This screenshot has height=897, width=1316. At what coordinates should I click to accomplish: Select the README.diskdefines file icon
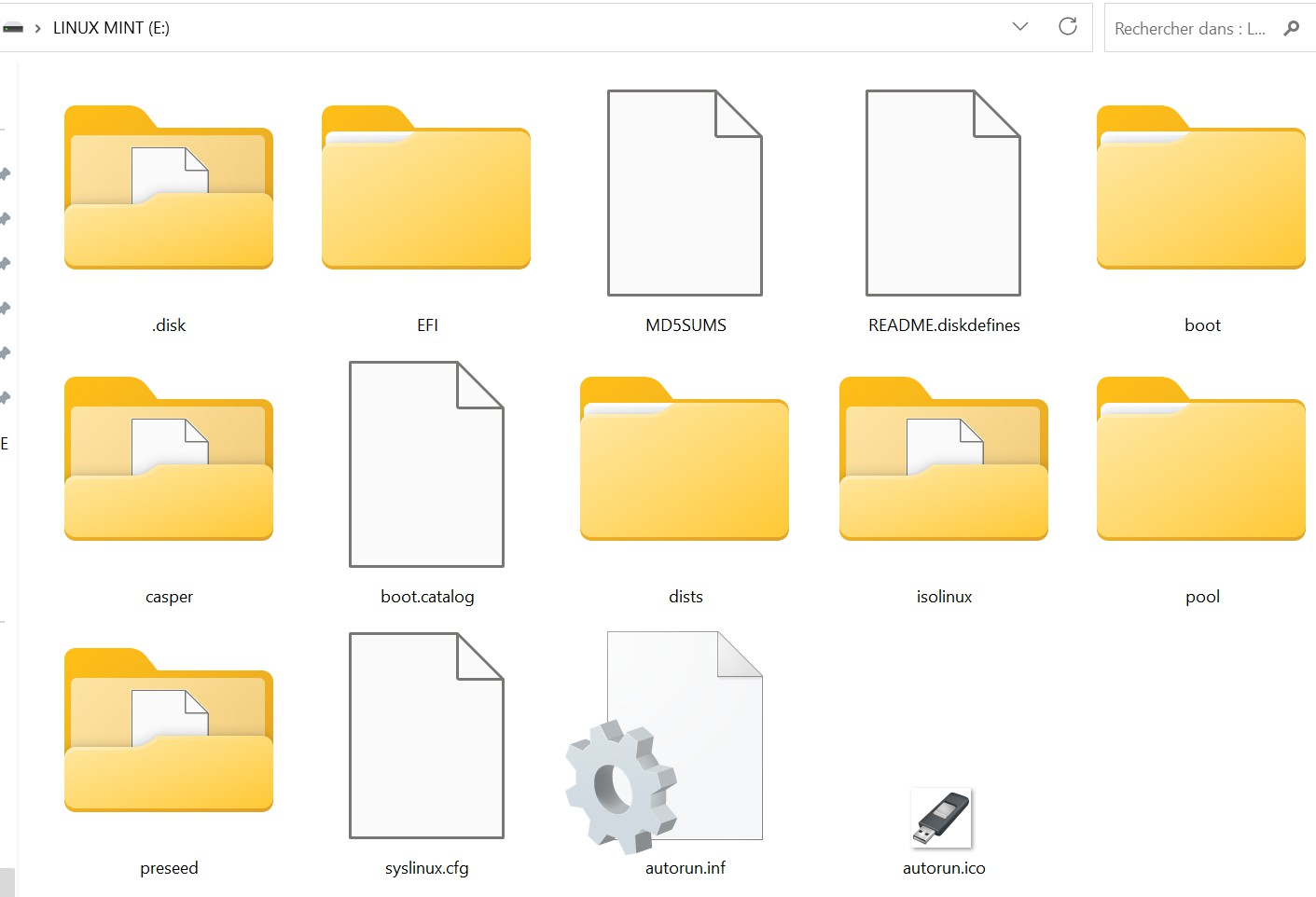944,193
